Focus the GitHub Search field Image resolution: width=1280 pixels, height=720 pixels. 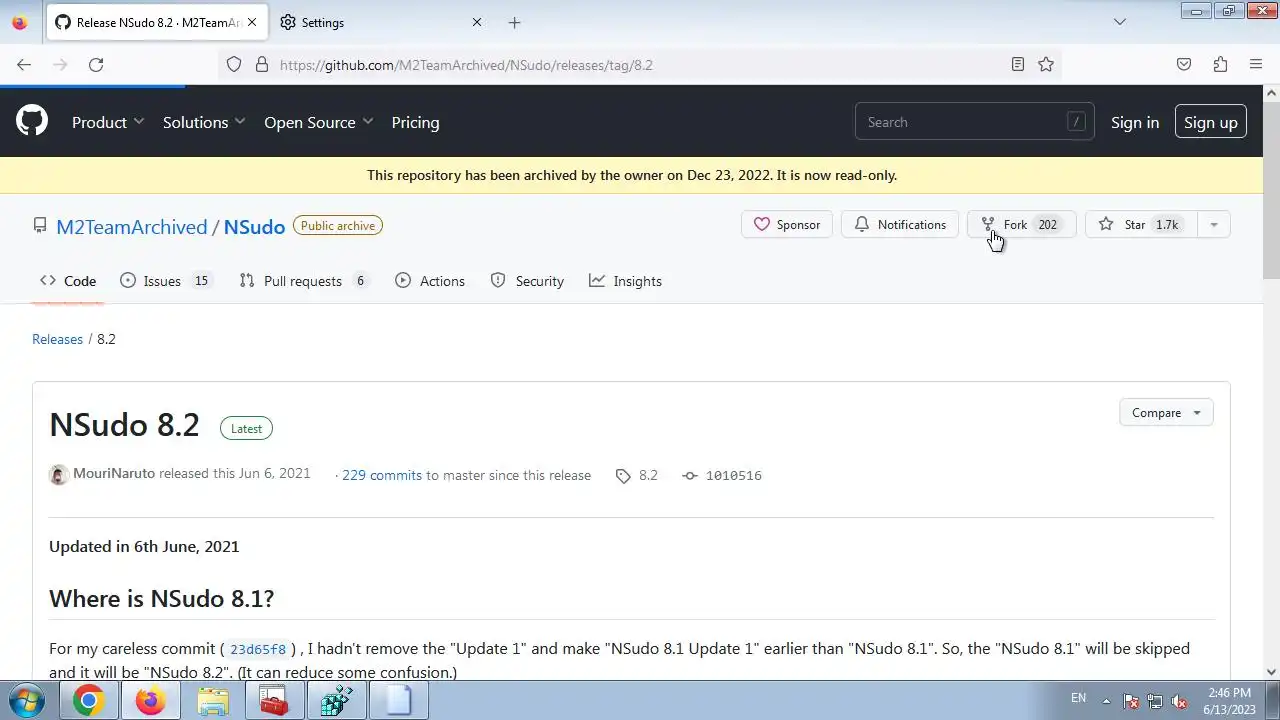click(974, 122)
